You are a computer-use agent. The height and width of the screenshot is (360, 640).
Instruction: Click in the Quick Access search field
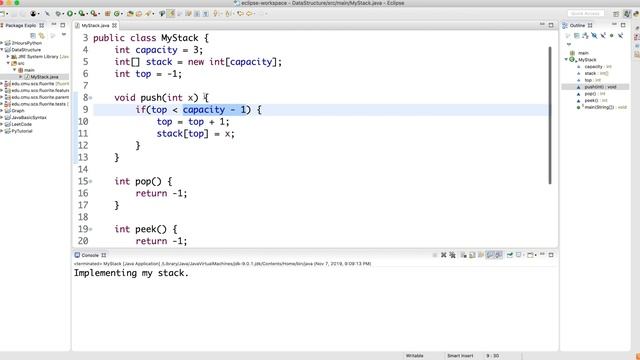click(x=585, y=13)
